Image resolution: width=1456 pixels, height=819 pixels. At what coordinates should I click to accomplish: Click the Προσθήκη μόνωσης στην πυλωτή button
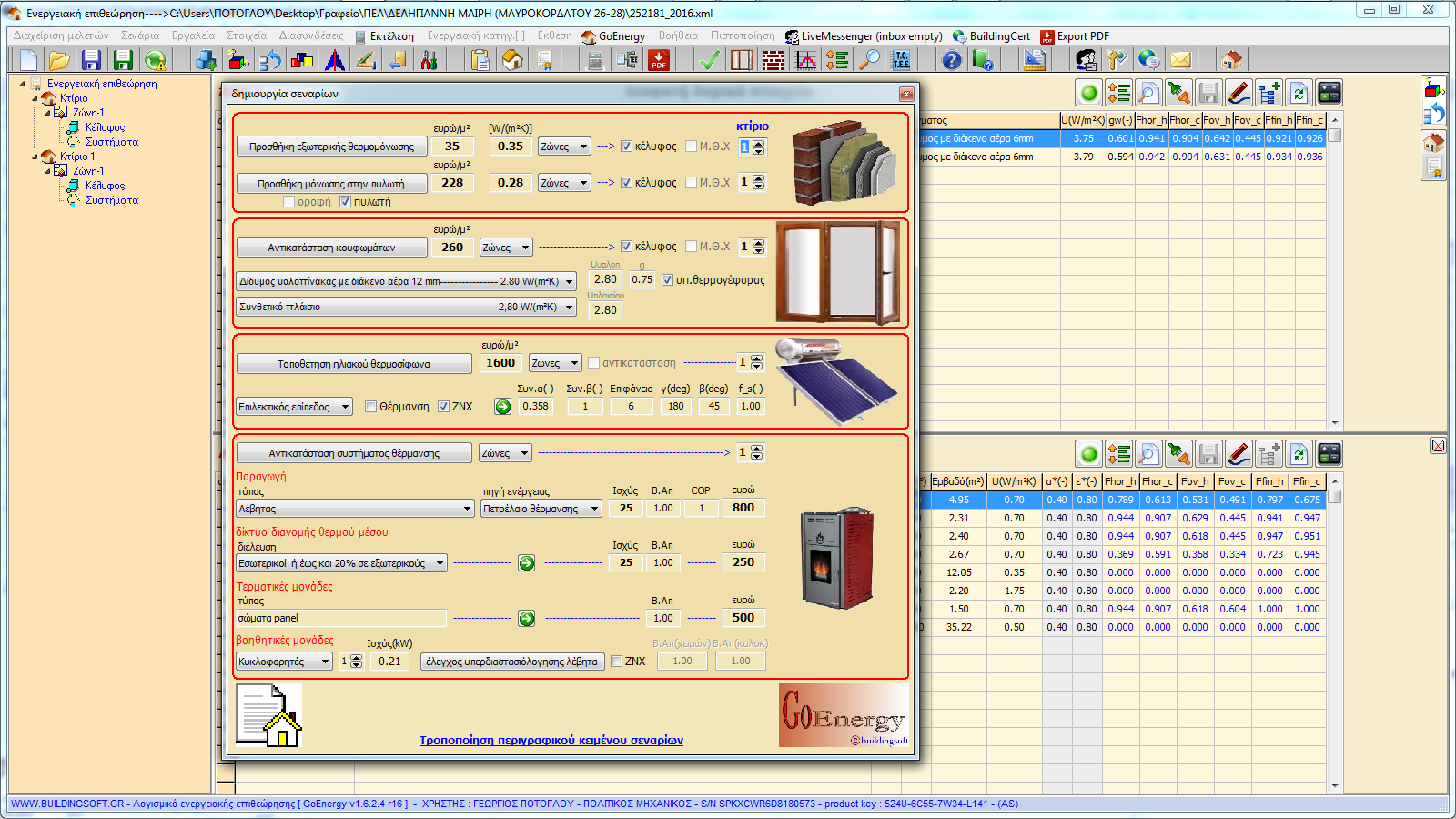pyautogui.click(x=331, y=184)
